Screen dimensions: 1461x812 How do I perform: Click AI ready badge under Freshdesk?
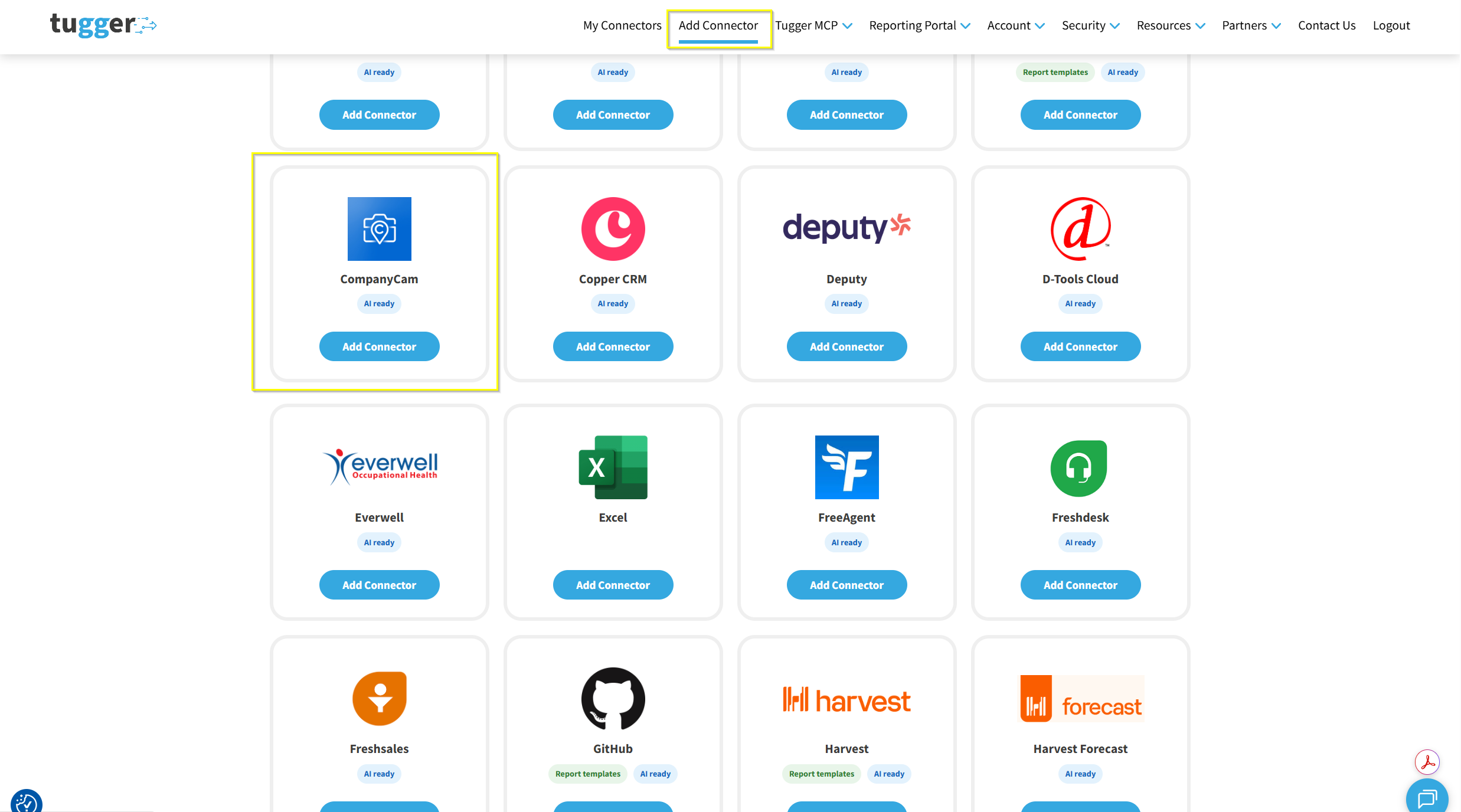pyautogui.click(x=1080, y=542)
